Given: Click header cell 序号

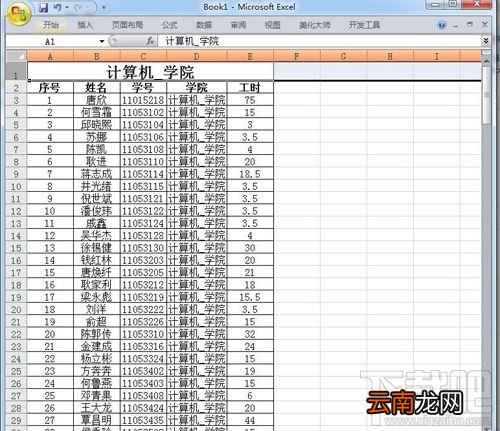Looking at the screenshot, I should click(x=50, y=88).
